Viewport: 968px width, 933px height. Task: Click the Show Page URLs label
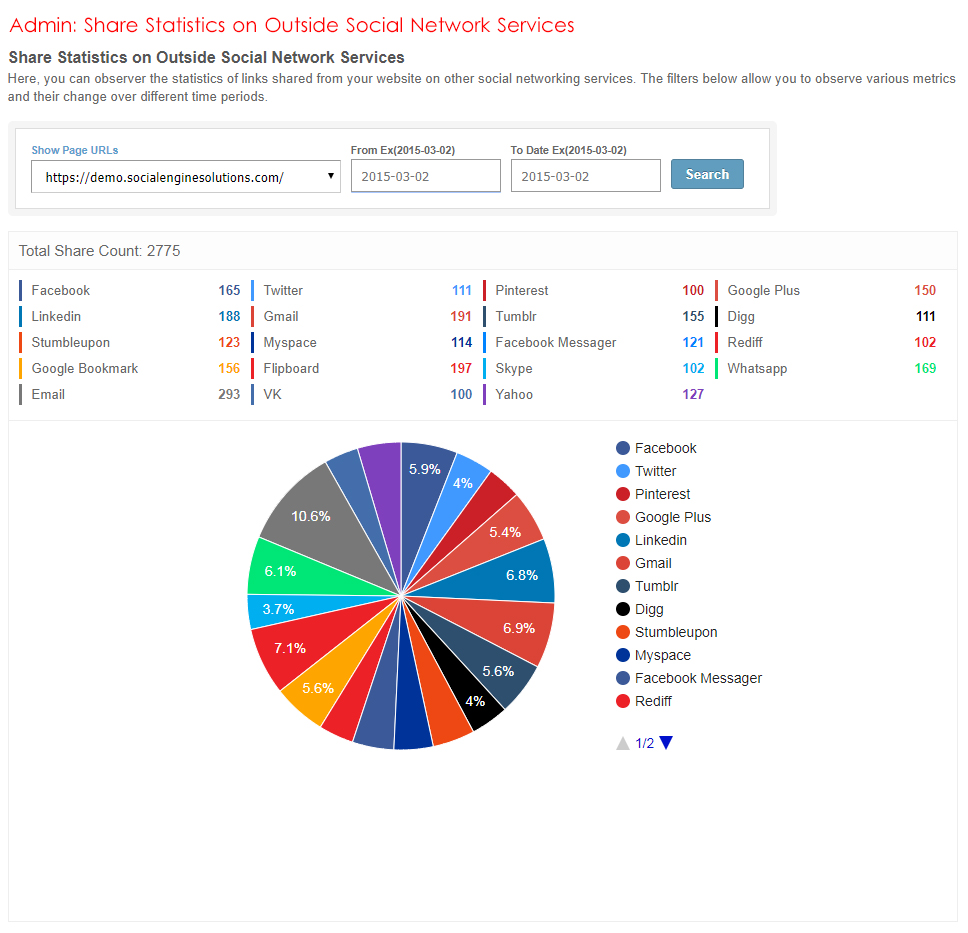pyautogui.click(x=74, y=150)
